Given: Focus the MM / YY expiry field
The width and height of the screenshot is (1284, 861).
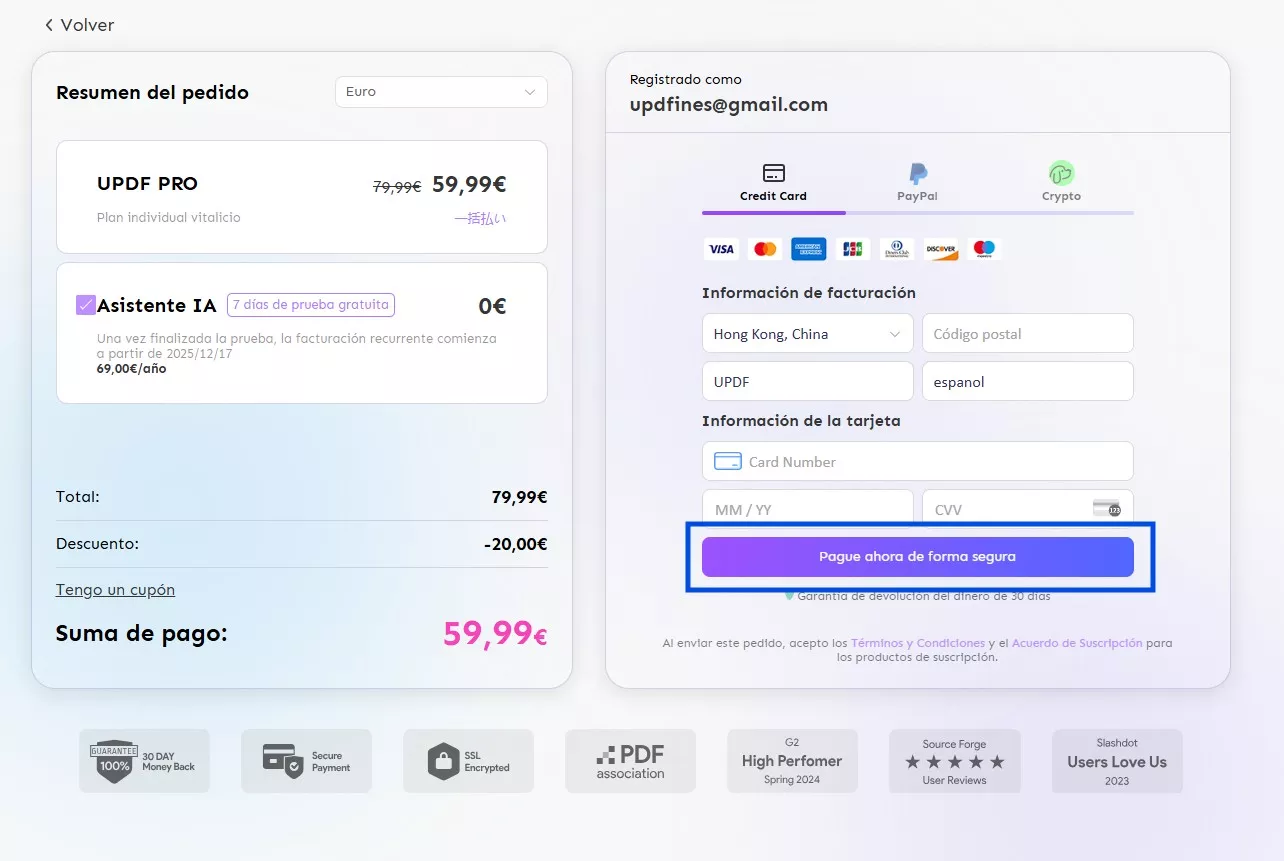Looking at the screenshot, I should pyautogui.click(x=808, y=508).
